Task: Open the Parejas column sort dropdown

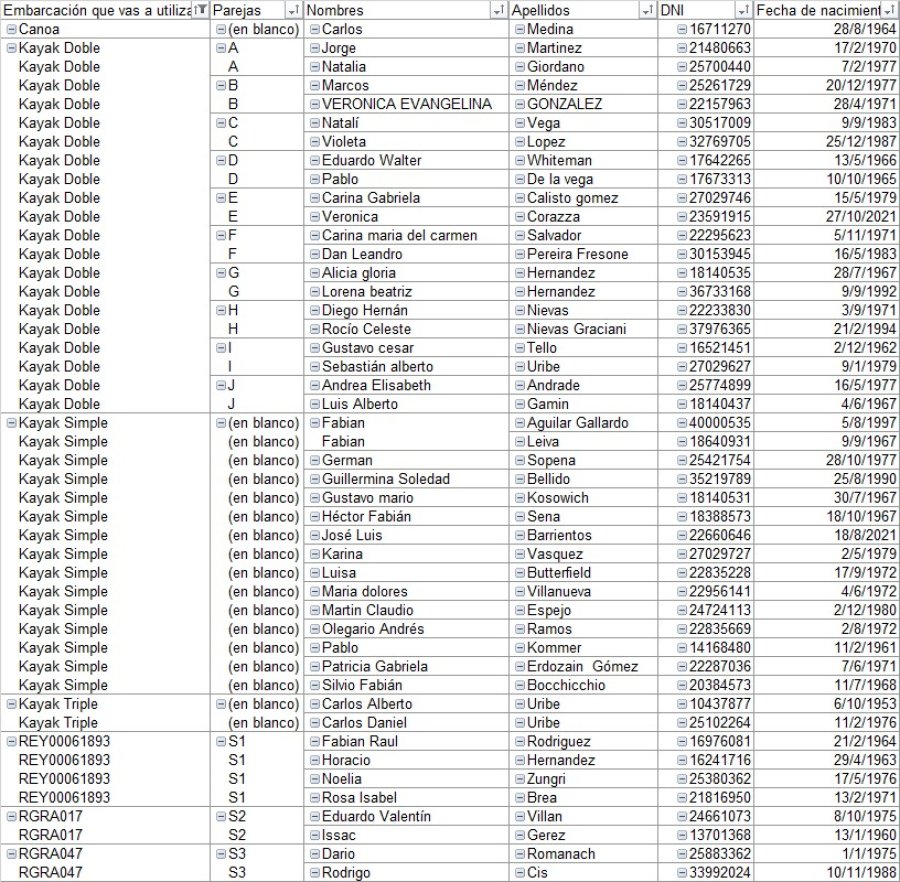Action: [293, 10]
